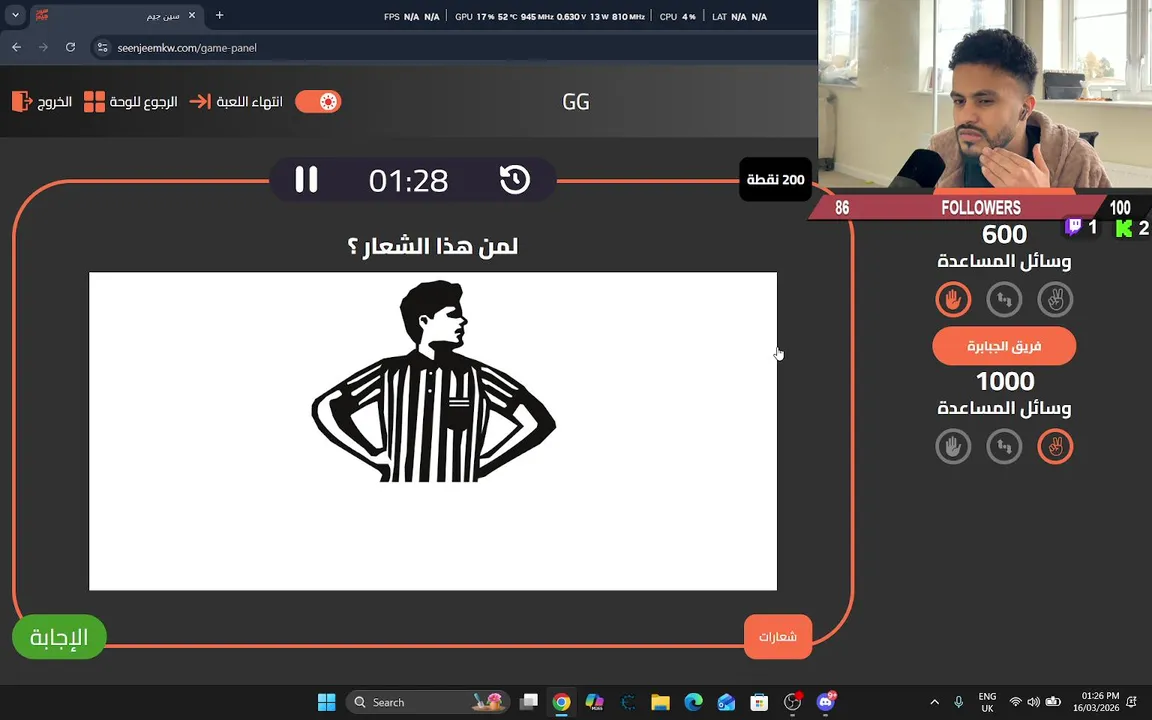Go back in browser history

pos(16,47)
